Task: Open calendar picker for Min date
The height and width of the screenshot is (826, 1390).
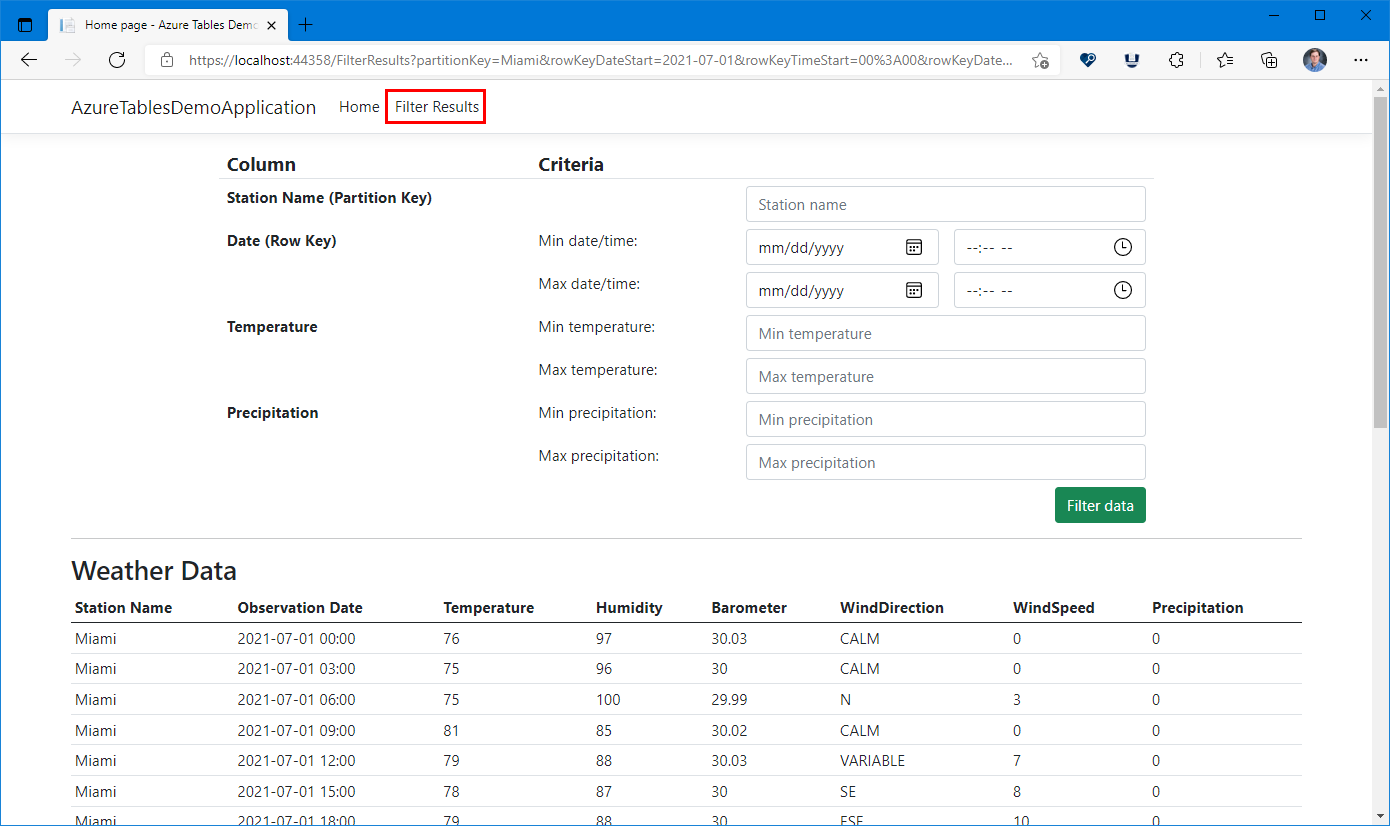Action: pyautogui.click(x=913, y=247)
